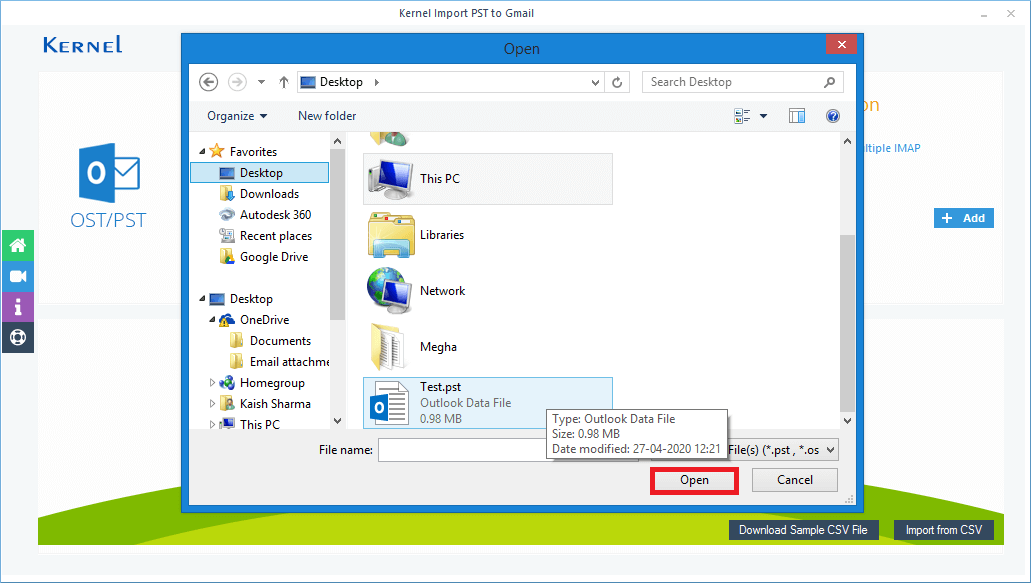Go up one folder level with up arrow
This screenshot has width=1031, height=583.
283,82
